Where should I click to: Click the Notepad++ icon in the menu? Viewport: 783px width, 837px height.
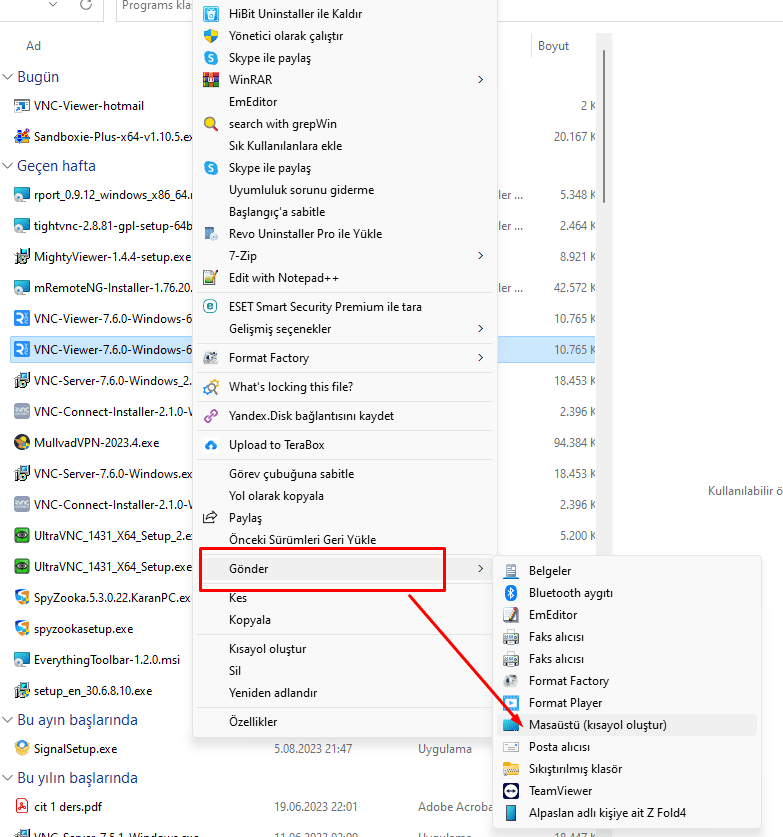[211, 278]
